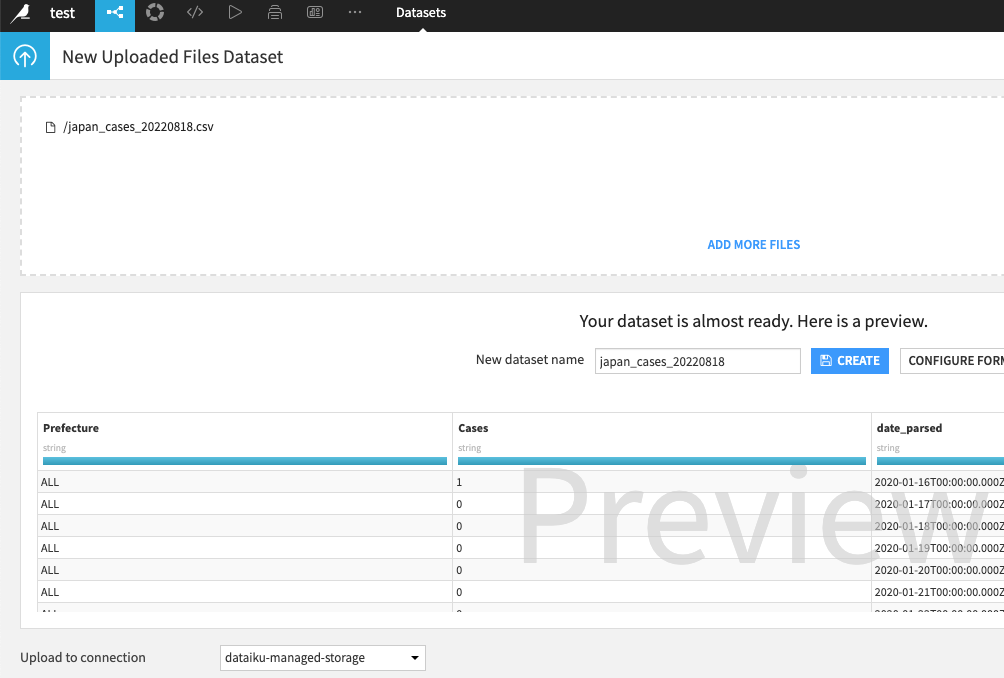Open the CONFIGURE FORMAT button
Viewport: 1004px width, 678px height.
click(x=952, y=361)
